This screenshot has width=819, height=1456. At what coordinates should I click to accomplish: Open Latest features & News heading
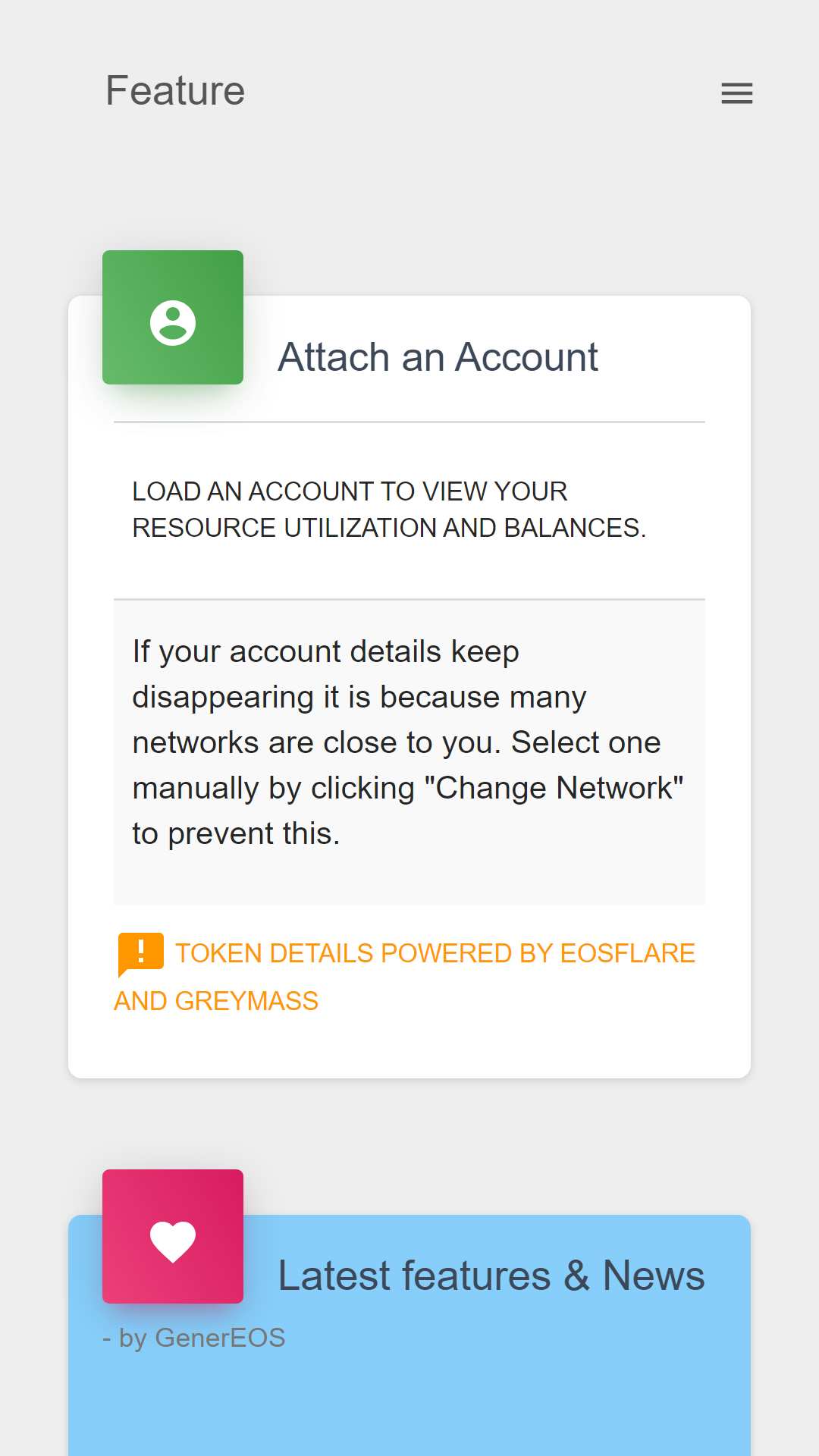coord(491,1276)
